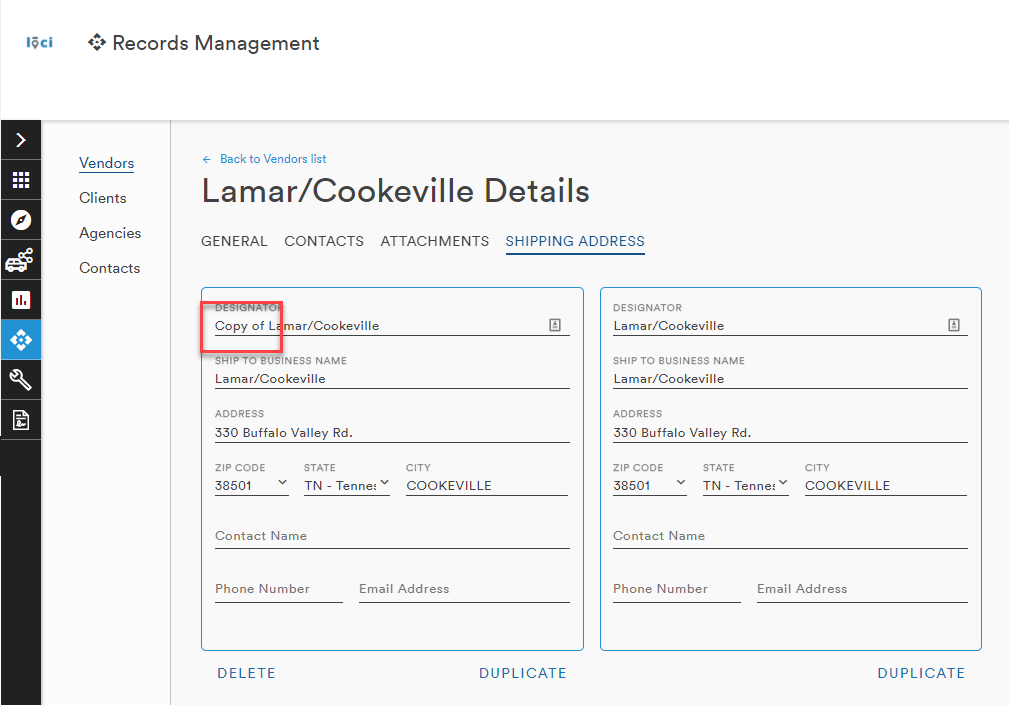Click Phone Number field in the copy card
The height and width of the screenshot is (705, 1009).
tap(279, 589)
